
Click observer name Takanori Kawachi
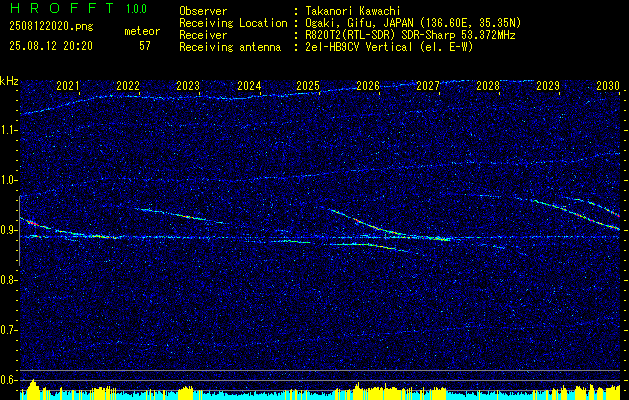[353, 11]
